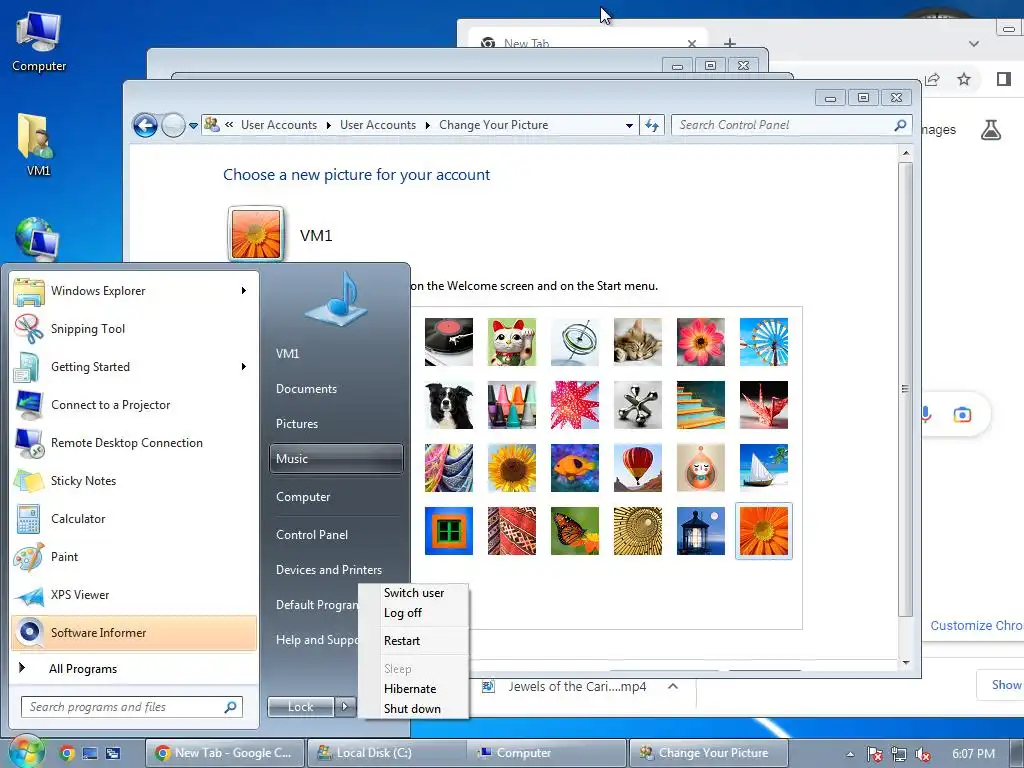1024x768 pixels.
Task: Select the lighthouse account picture
Action: click(701, 531)
